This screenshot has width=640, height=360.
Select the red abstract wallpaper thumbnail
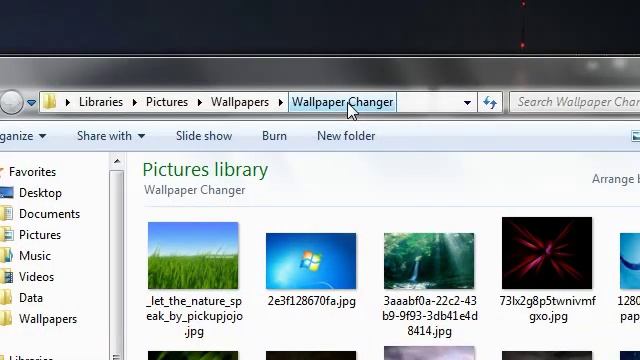coord(547,253)
